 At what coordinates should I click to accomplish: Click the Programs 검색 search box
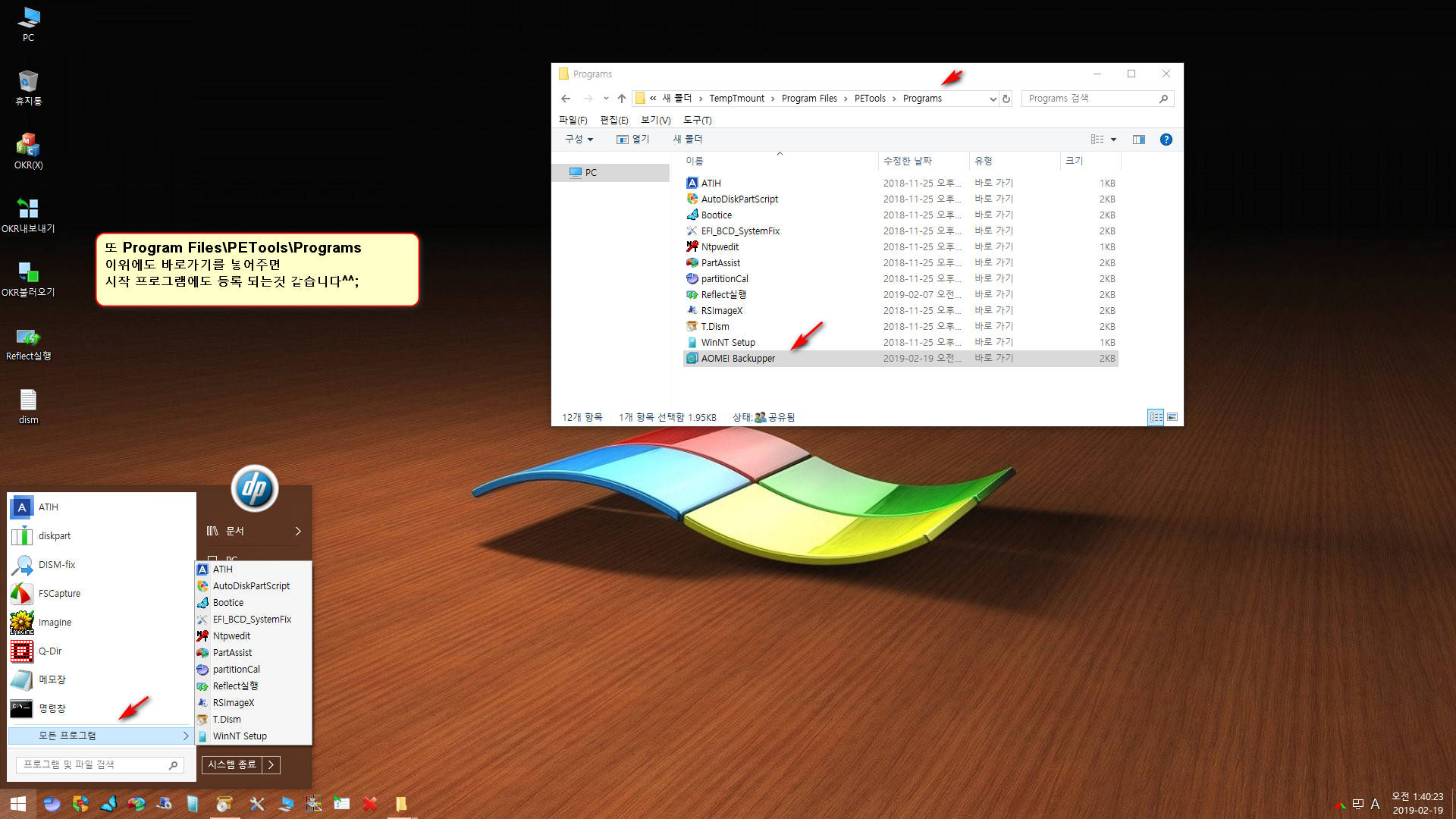point(1097,99)
